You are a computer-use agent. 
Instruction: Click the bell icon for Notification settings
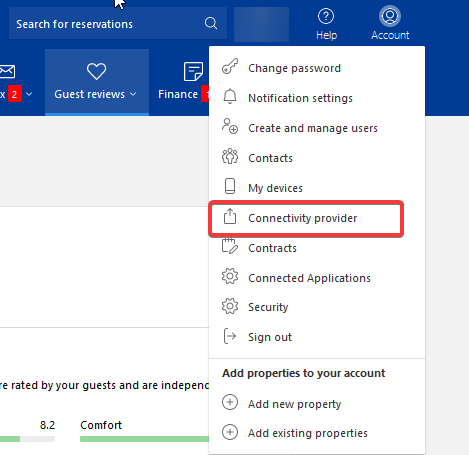pyautogui.click(x=230, y=97)
